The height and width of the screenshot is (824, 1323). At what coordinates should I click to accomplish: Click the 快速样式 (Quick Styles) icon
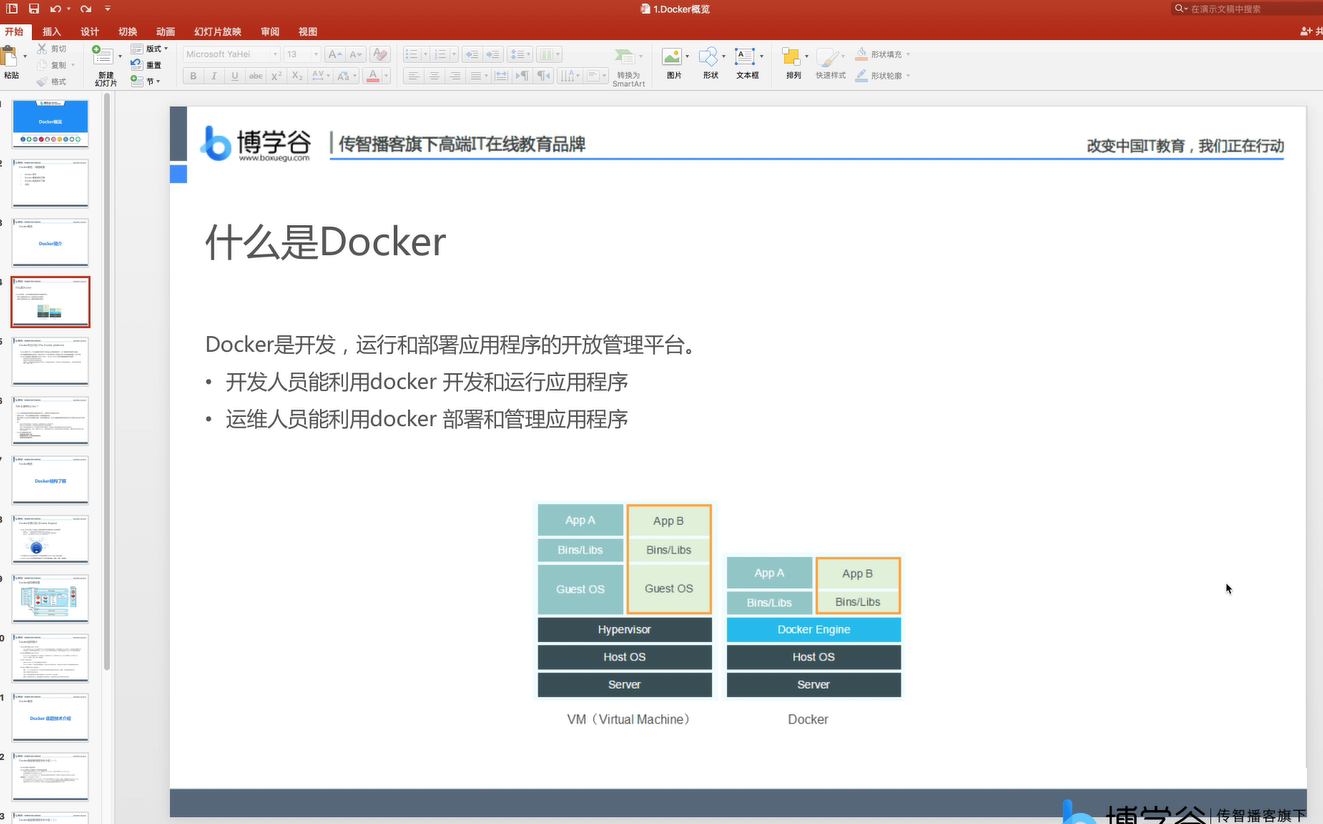pyautogui.click(x=829, y=60)
